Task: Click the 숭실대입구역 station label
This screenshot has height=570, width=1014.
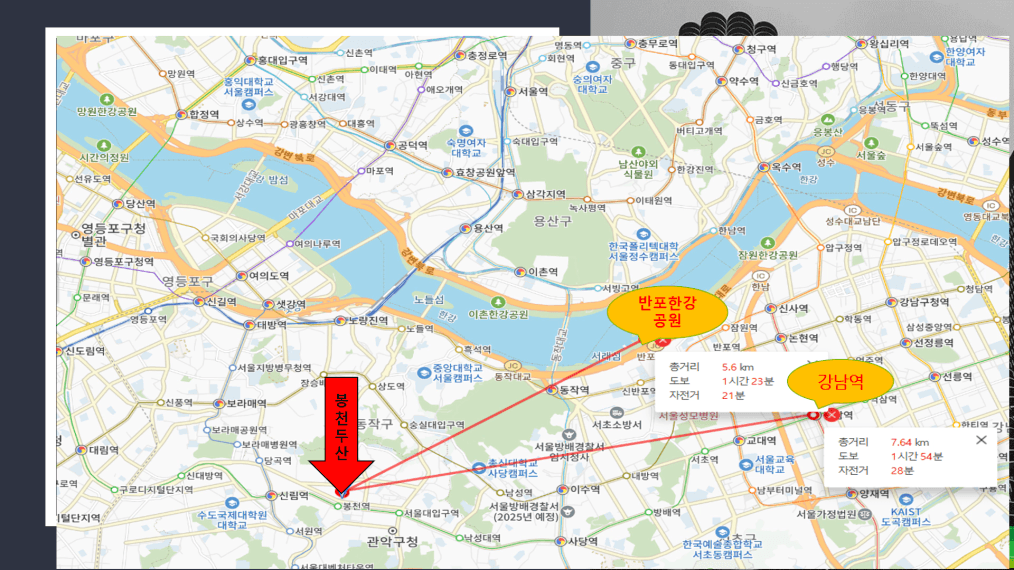Action: pyautogui.click(x=437, y=425)
